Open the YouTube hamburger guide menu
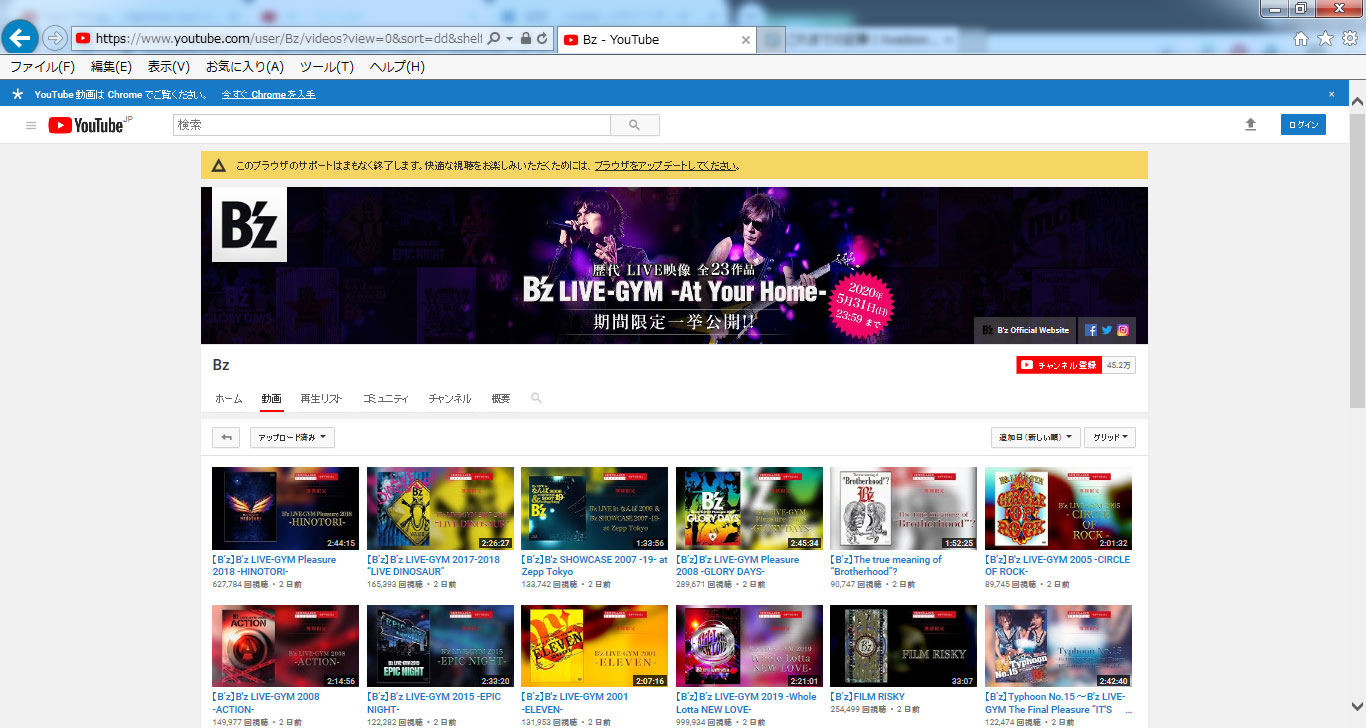The height and width of the screenshot is (728, 1366). pos(31,125)
